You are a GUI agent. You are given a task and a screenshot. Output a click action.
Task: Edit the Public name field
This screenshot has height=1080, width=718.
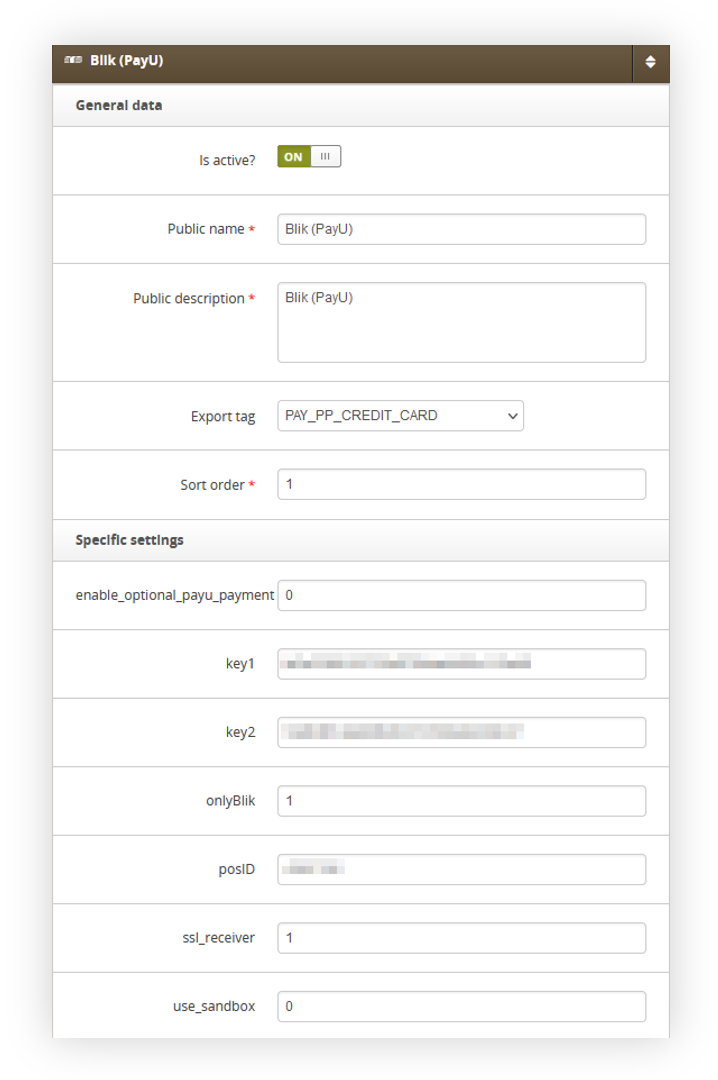[462, 229]
